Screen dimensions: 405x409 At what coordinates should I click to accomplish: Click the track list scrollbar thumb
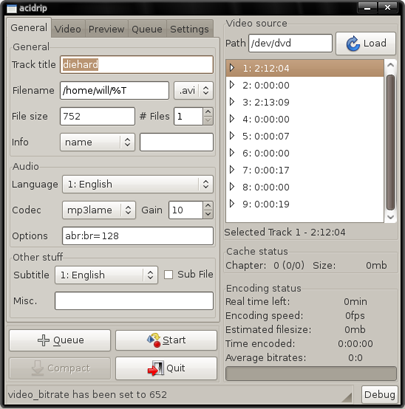pyautogui.click(x=390, y=143)
